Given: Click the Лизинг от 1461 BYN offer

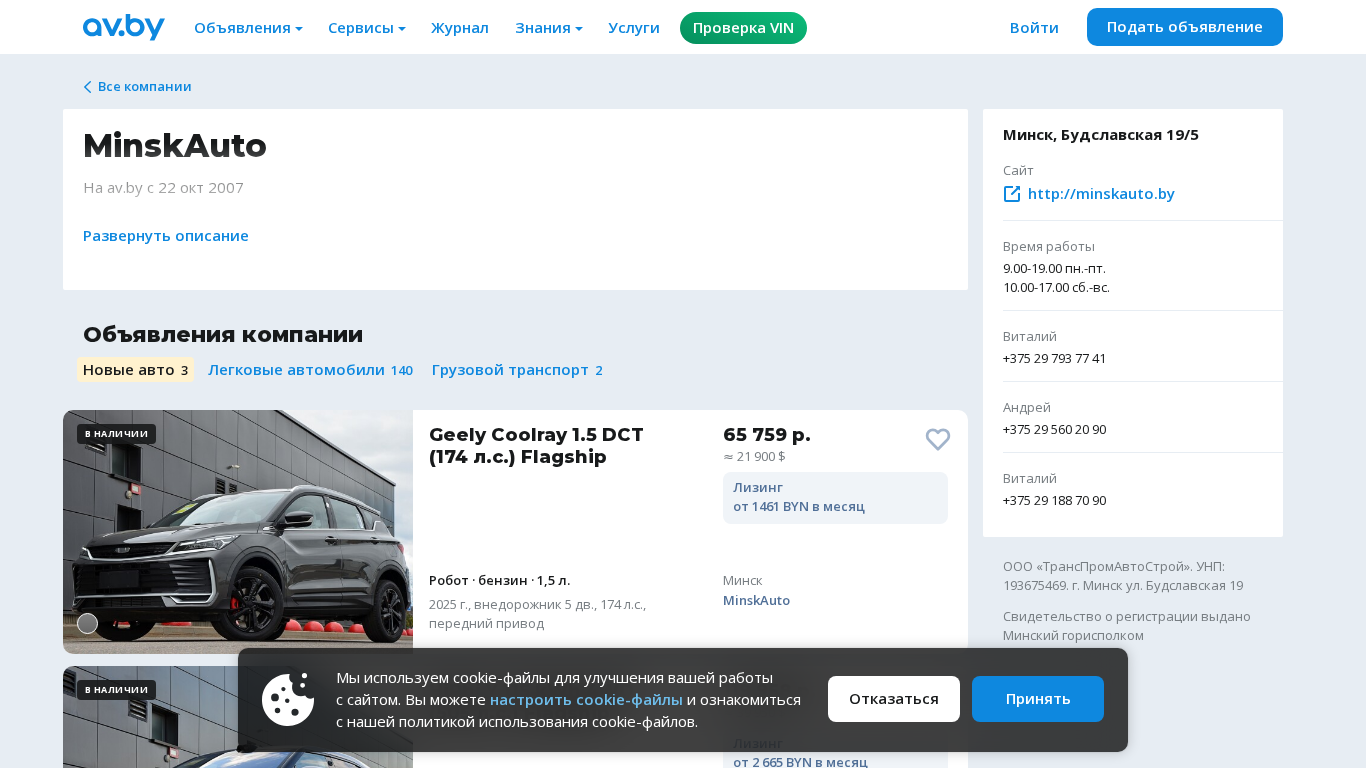Looking at the screenshot, I should click(x=835, y=498).
